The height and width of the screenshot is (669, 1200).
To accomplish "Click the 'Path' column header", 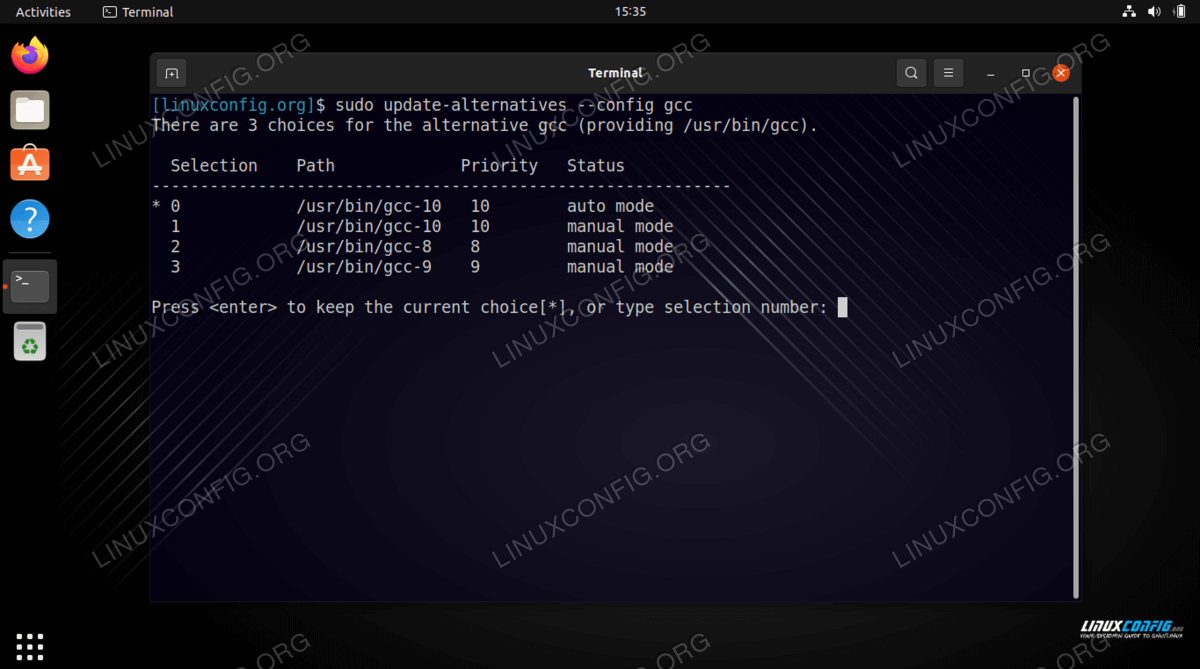I will [x=316, y=166].
